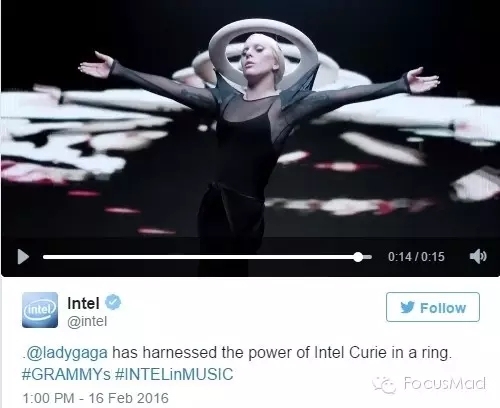Open the #INTELinMUSIC hashtag
The height and width of the screenshot is (408, 500).
174,374
